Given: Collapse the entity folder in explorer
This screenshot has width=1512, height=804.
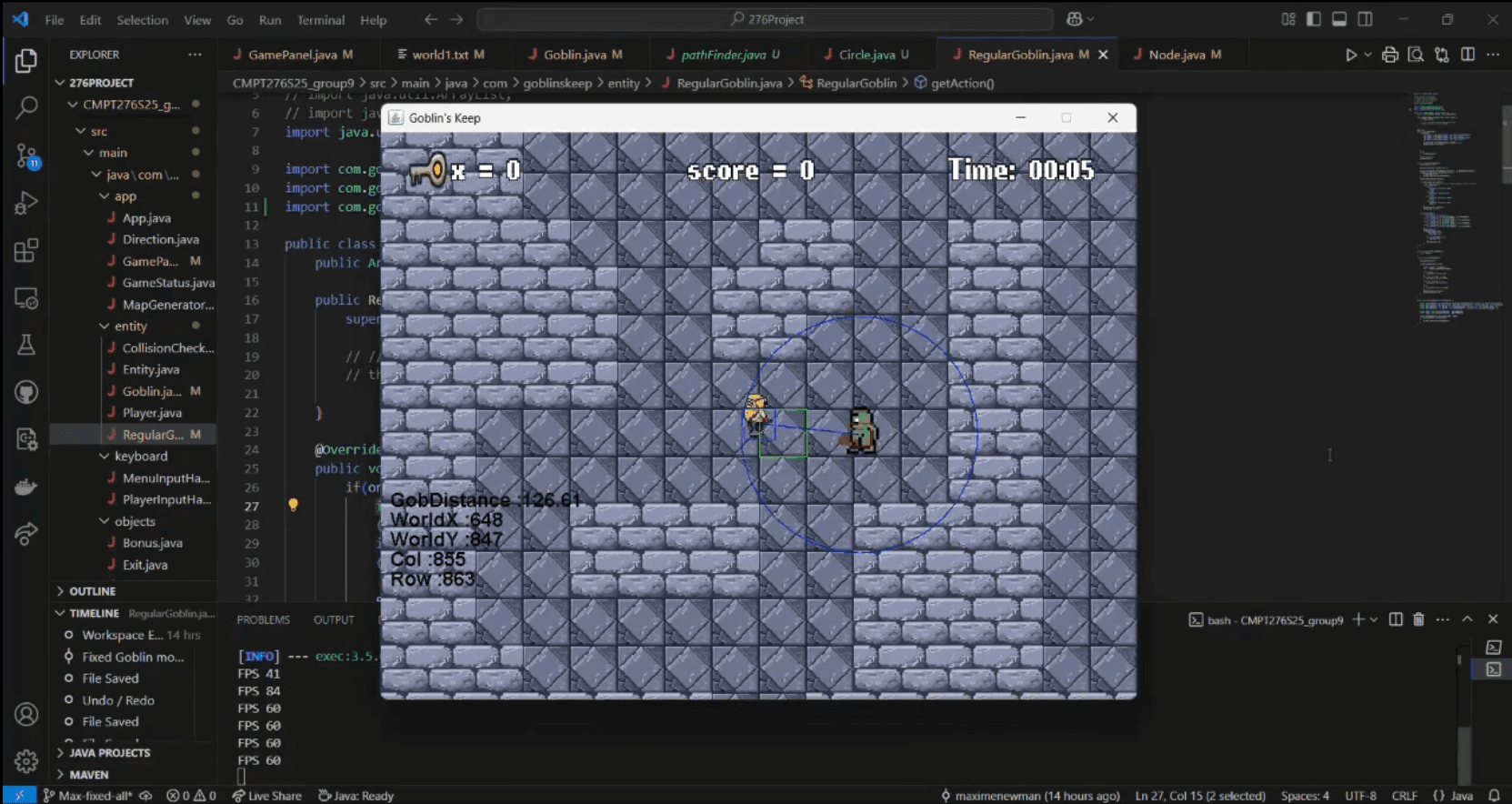Looking at the screenshot, I should (x=130, y=327).
